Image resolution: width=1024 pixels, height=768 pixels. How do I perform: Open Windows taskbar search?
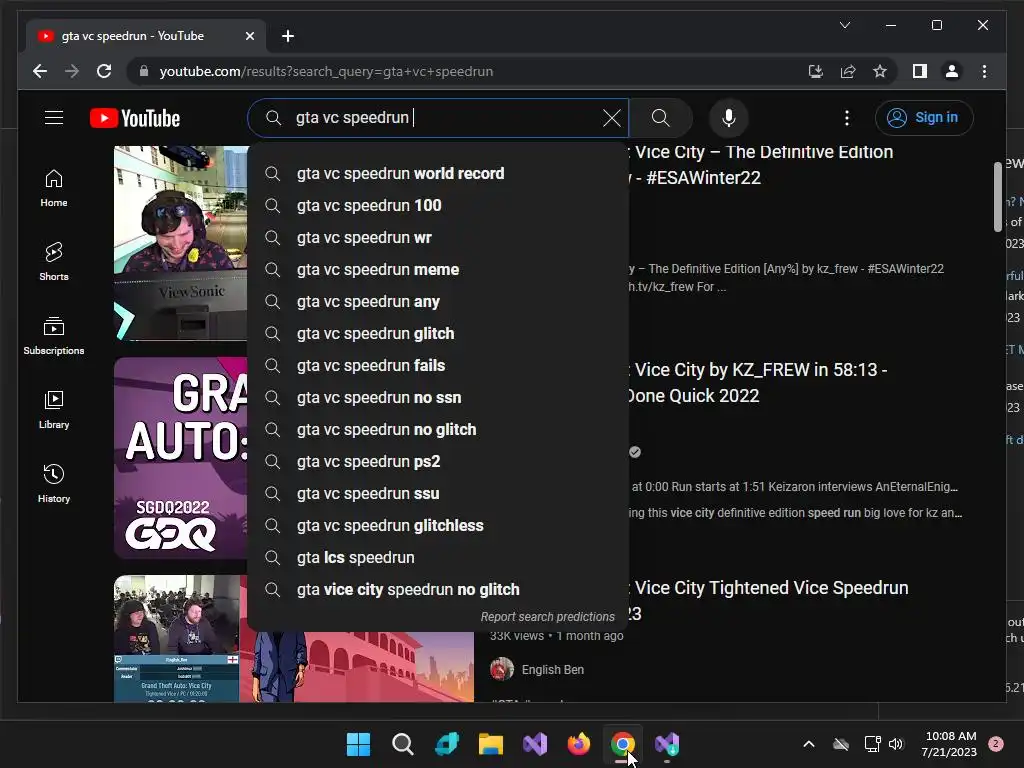tap(402, 744)
